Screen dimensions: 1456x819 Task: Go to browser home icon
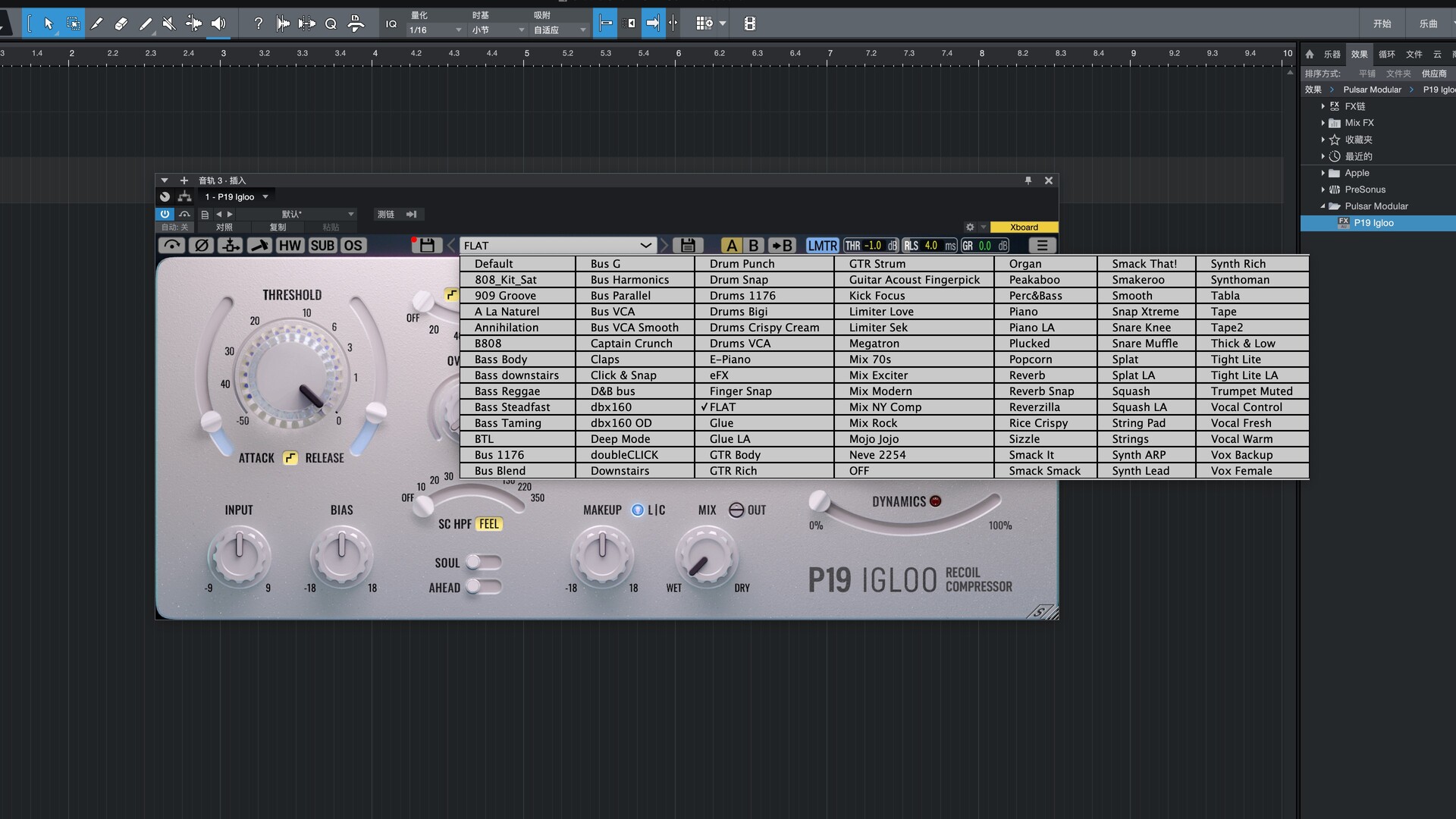click(x=1310, y=54)
